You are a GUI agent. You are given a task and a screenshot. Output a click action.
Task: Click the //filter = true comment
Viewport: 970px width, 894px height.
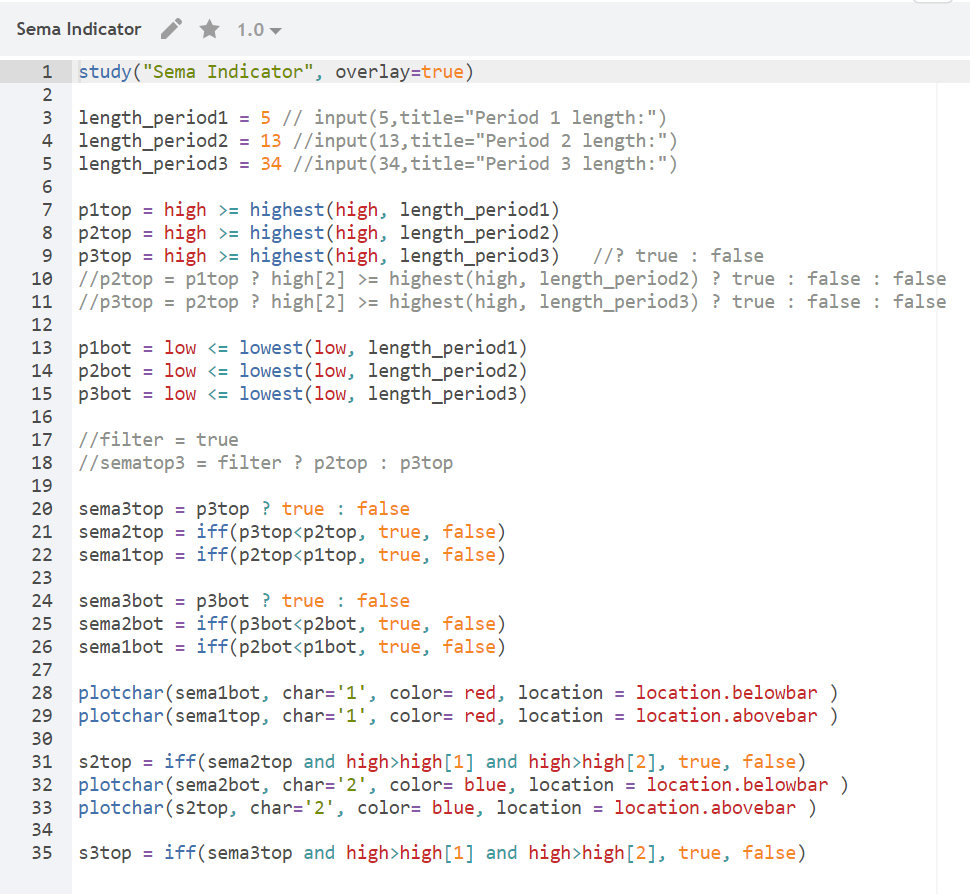(158, 439)
